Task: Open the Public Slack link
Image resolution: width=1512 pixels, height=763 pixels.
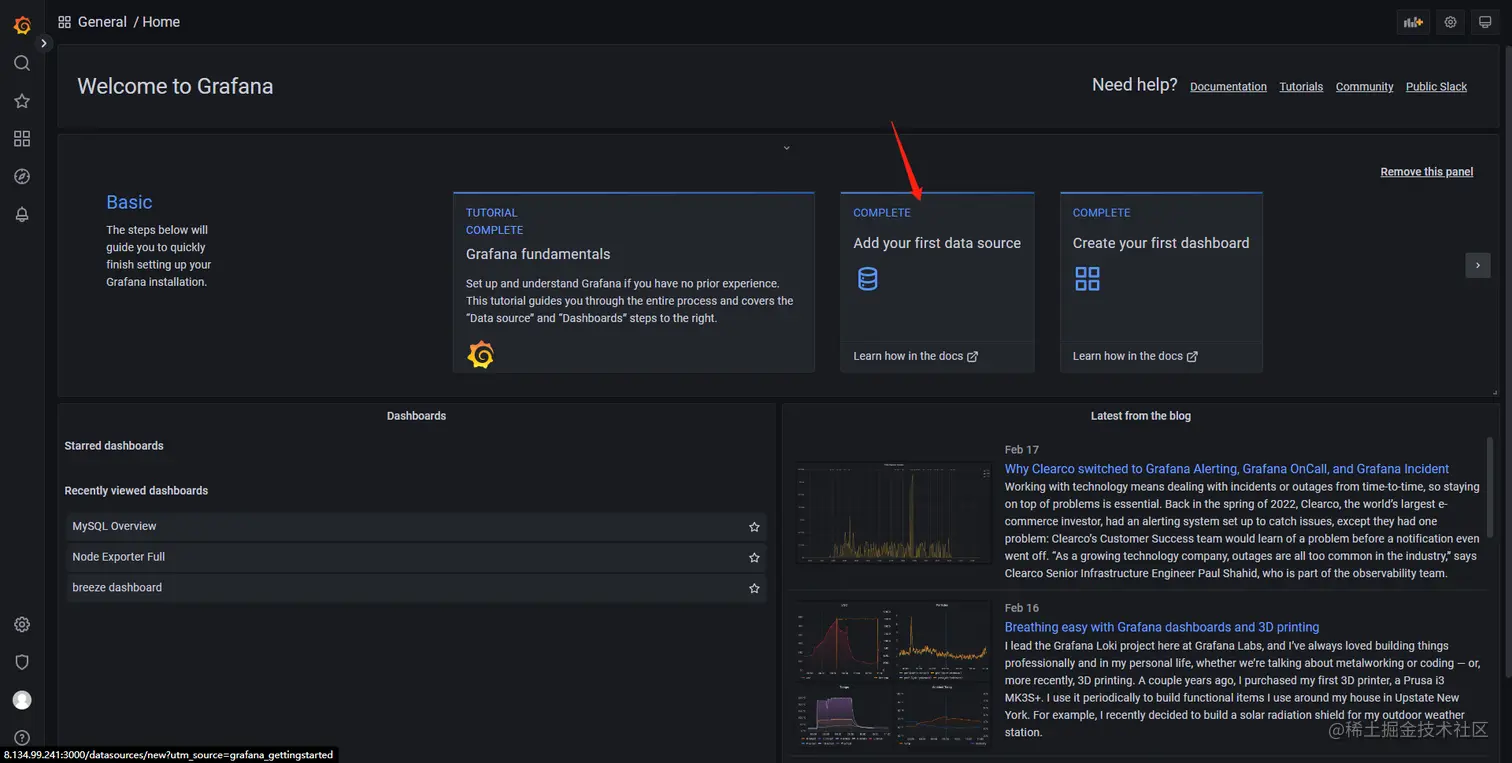Action: (x=1436, y=87)
